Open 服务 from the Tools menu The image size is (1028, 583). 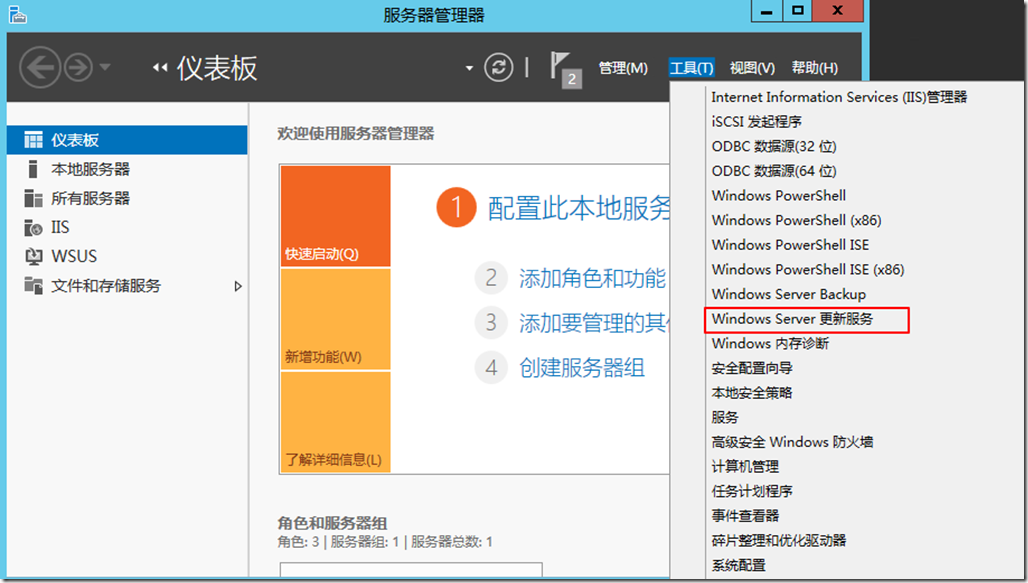tap(725, 417)
